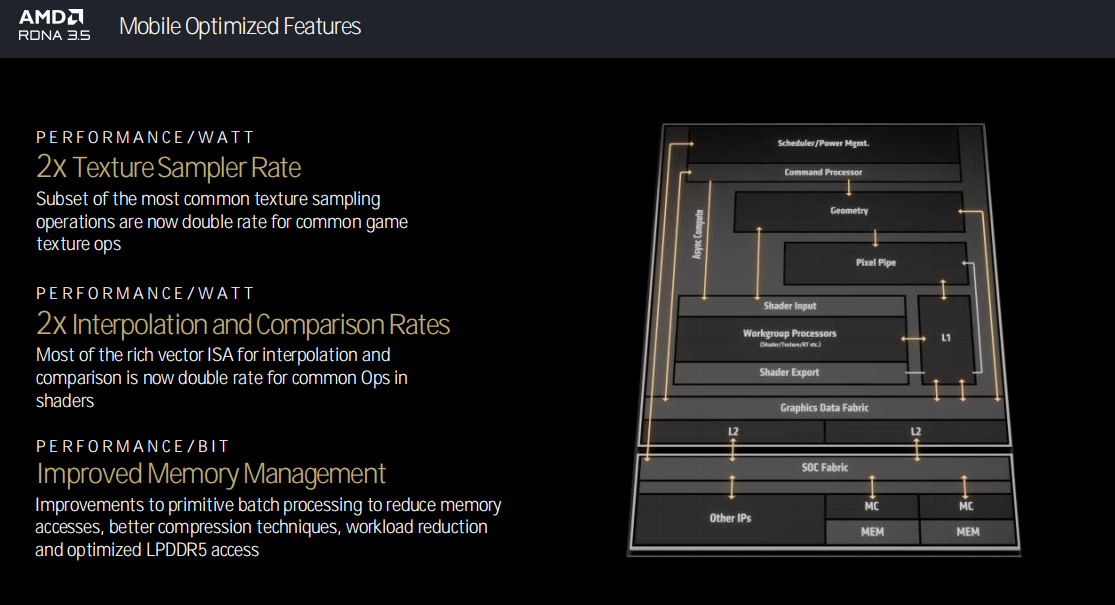The image size is (1115, 605).
Task: Select the Command Processor block
Action: [x=823, y=172]
